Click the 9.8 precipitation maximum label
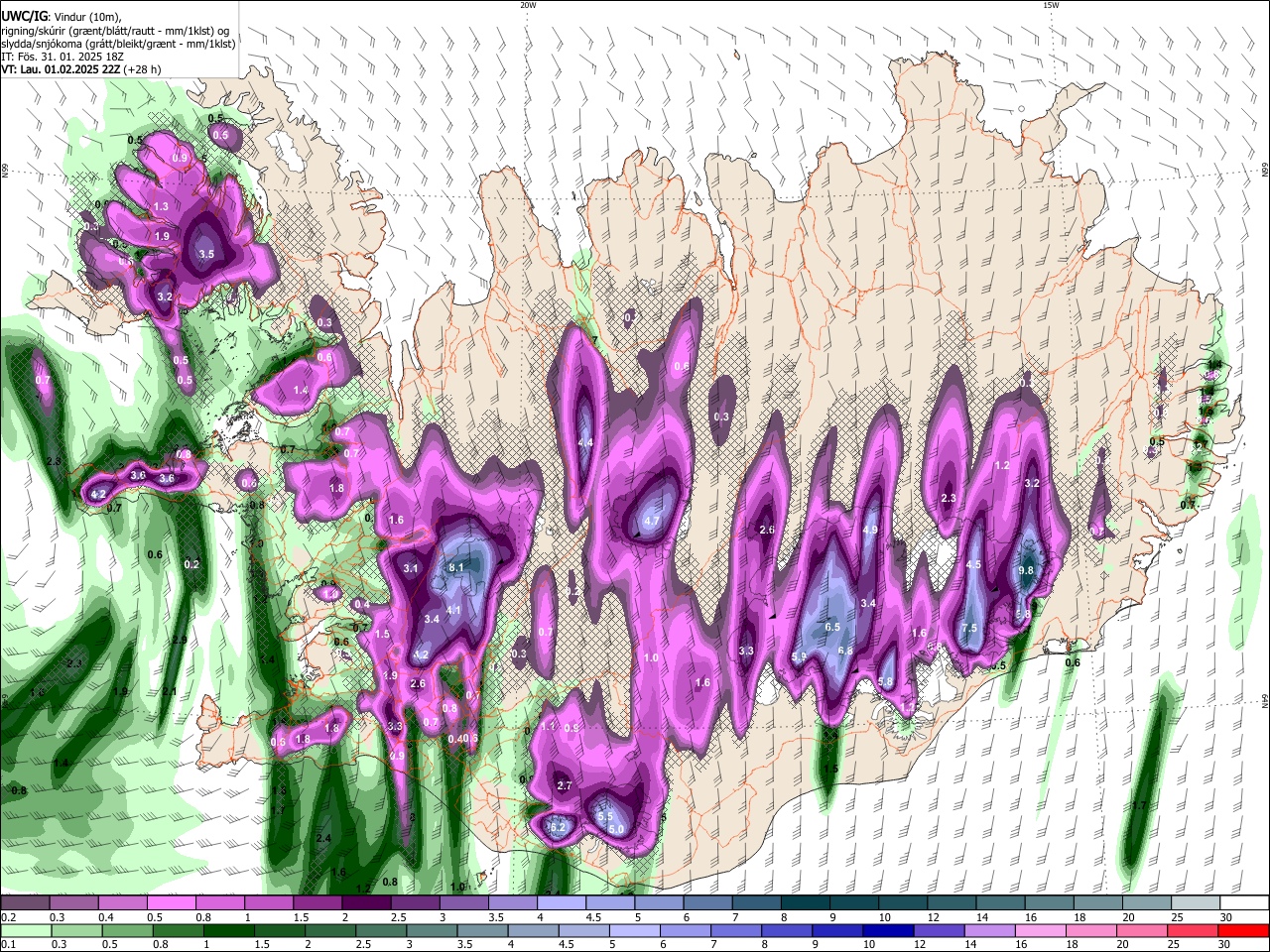Viewport: 1270px width, 952px height. 1026,570
